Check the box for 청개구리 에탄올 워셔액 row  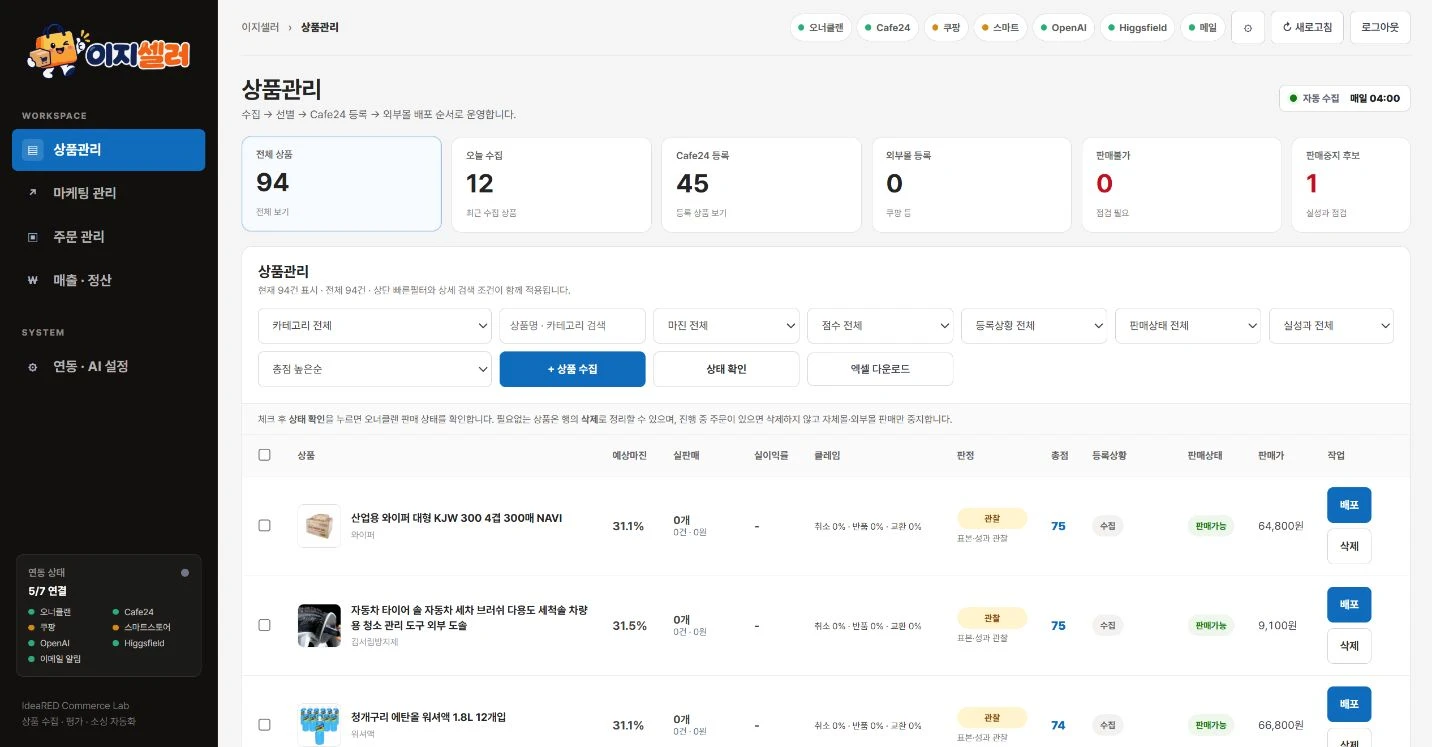(264, 725)
